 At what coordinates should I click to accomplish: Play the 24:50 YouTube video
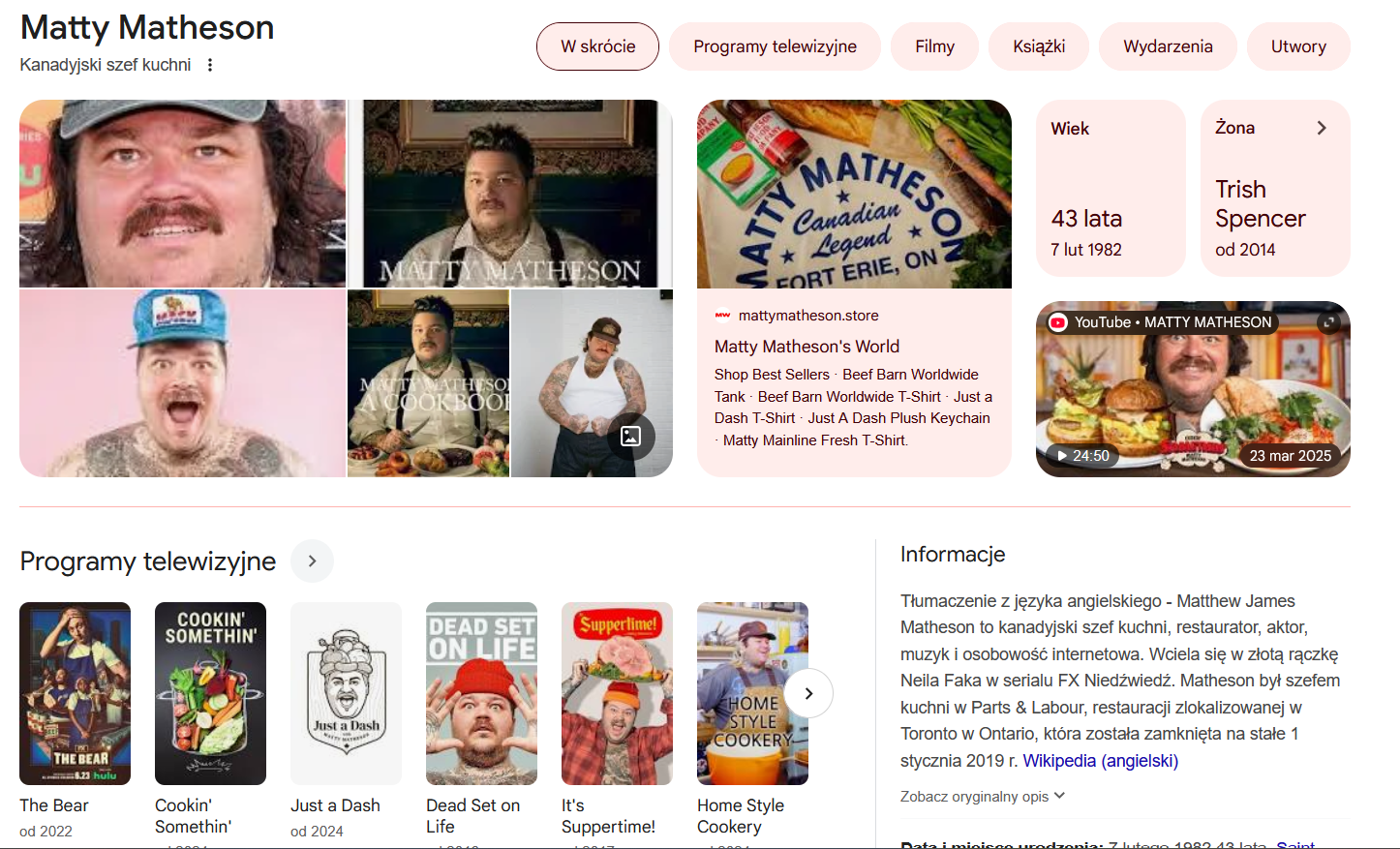(1083, 455)
